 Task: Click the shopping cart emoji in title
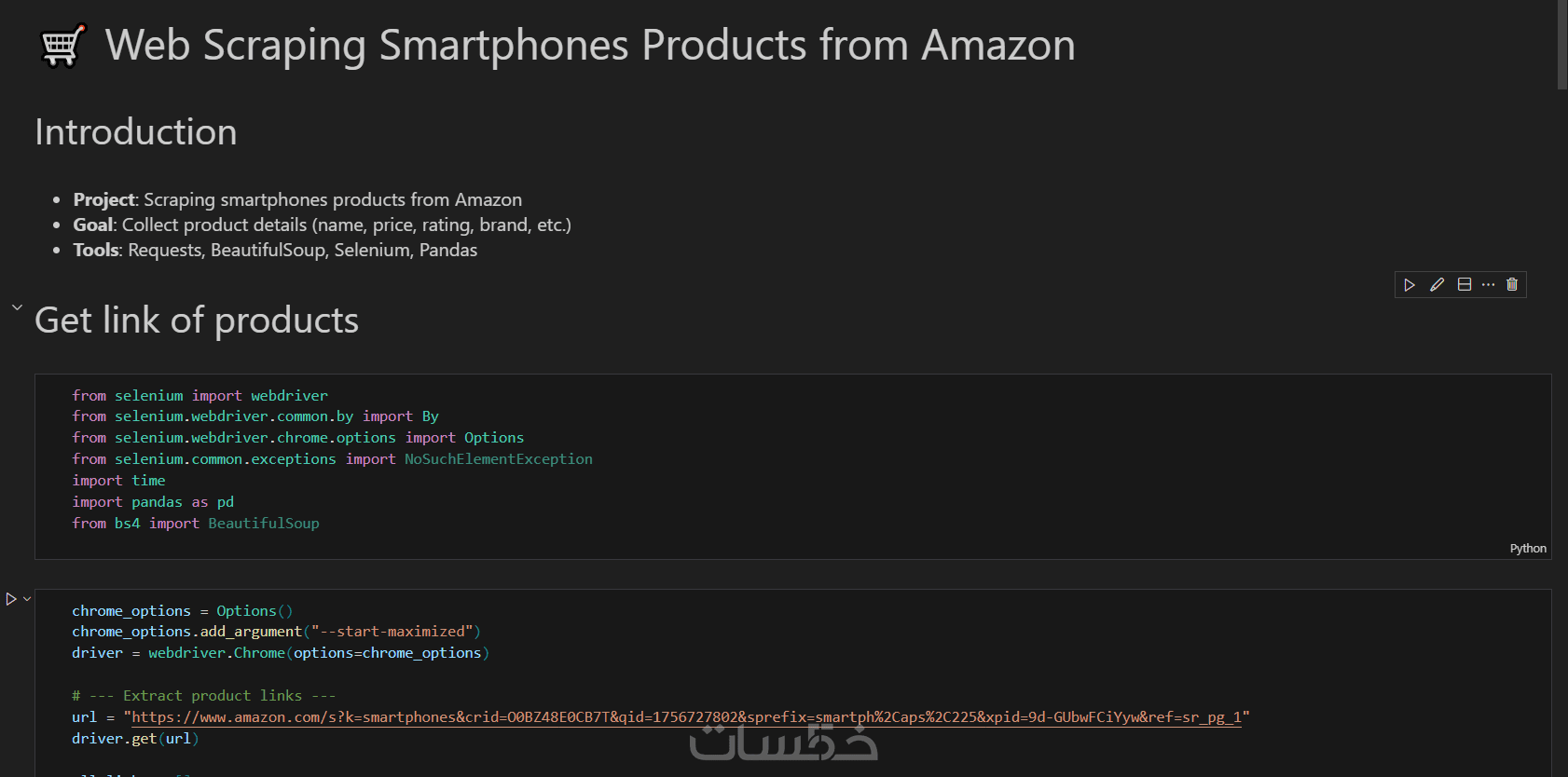(63, 46)
